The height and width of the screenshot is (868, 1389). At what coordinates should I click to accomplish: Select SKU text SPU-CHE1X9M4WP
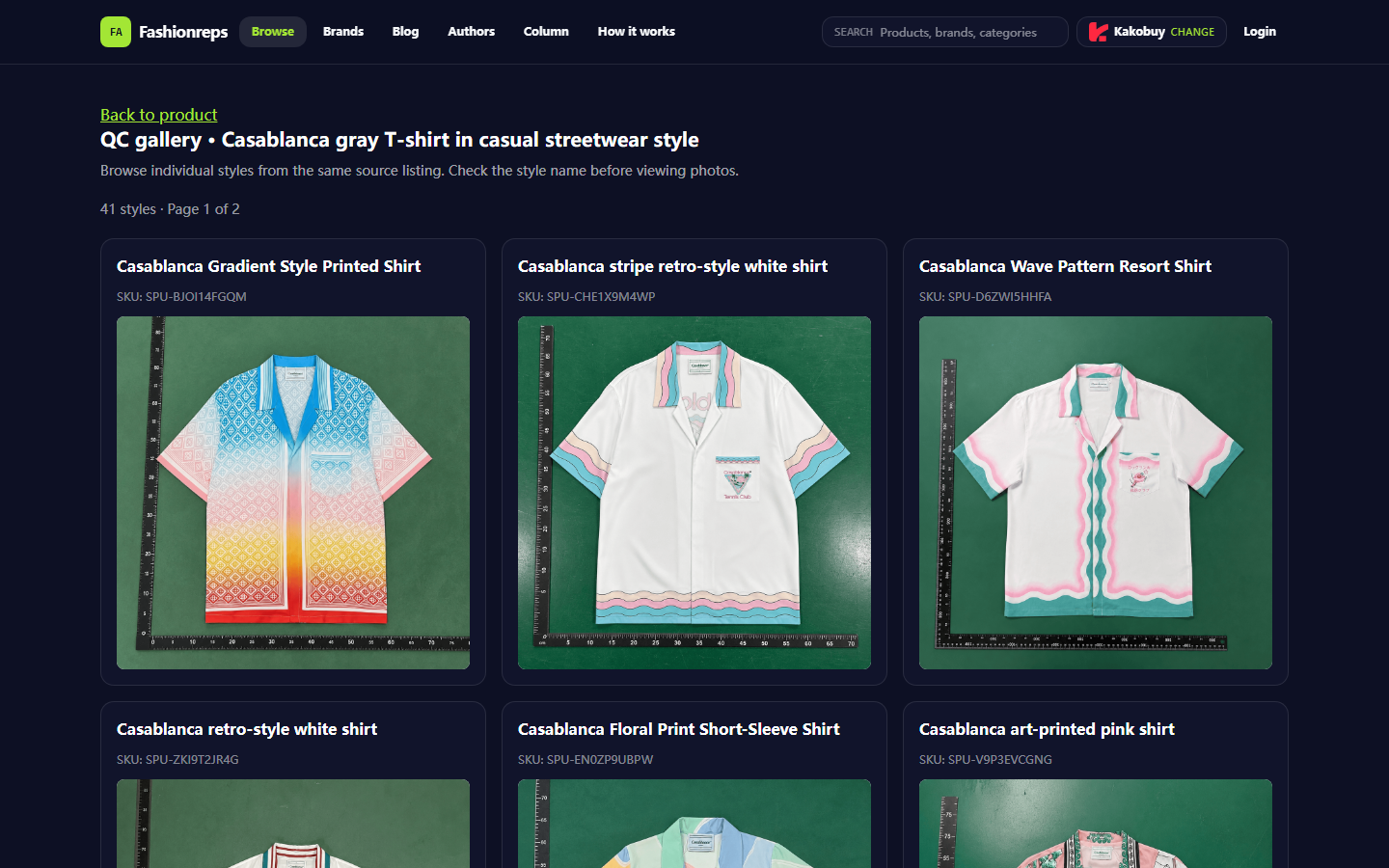601,297
